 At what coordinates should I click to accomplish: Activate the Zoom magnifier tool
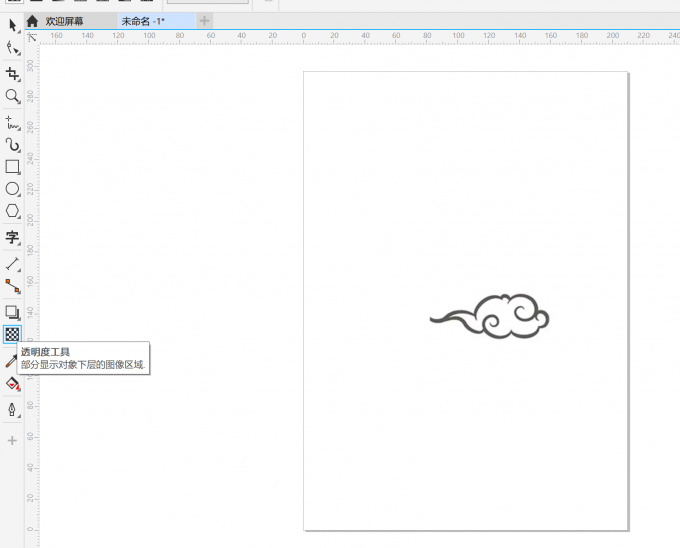12,96
